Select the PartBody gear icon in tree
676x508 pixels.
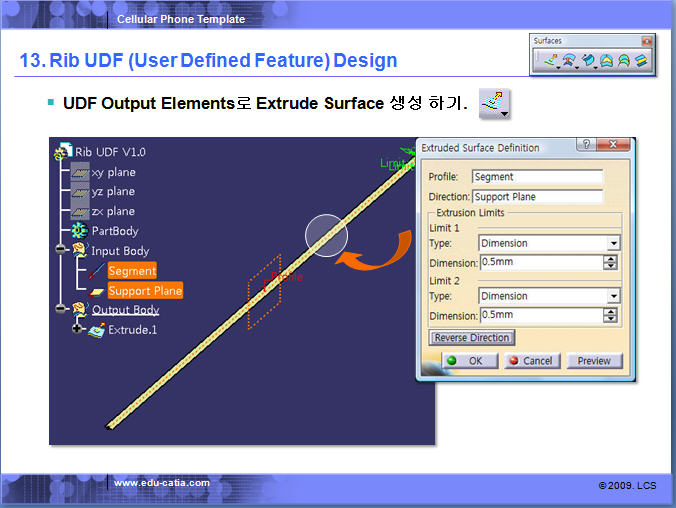[78, 231]
